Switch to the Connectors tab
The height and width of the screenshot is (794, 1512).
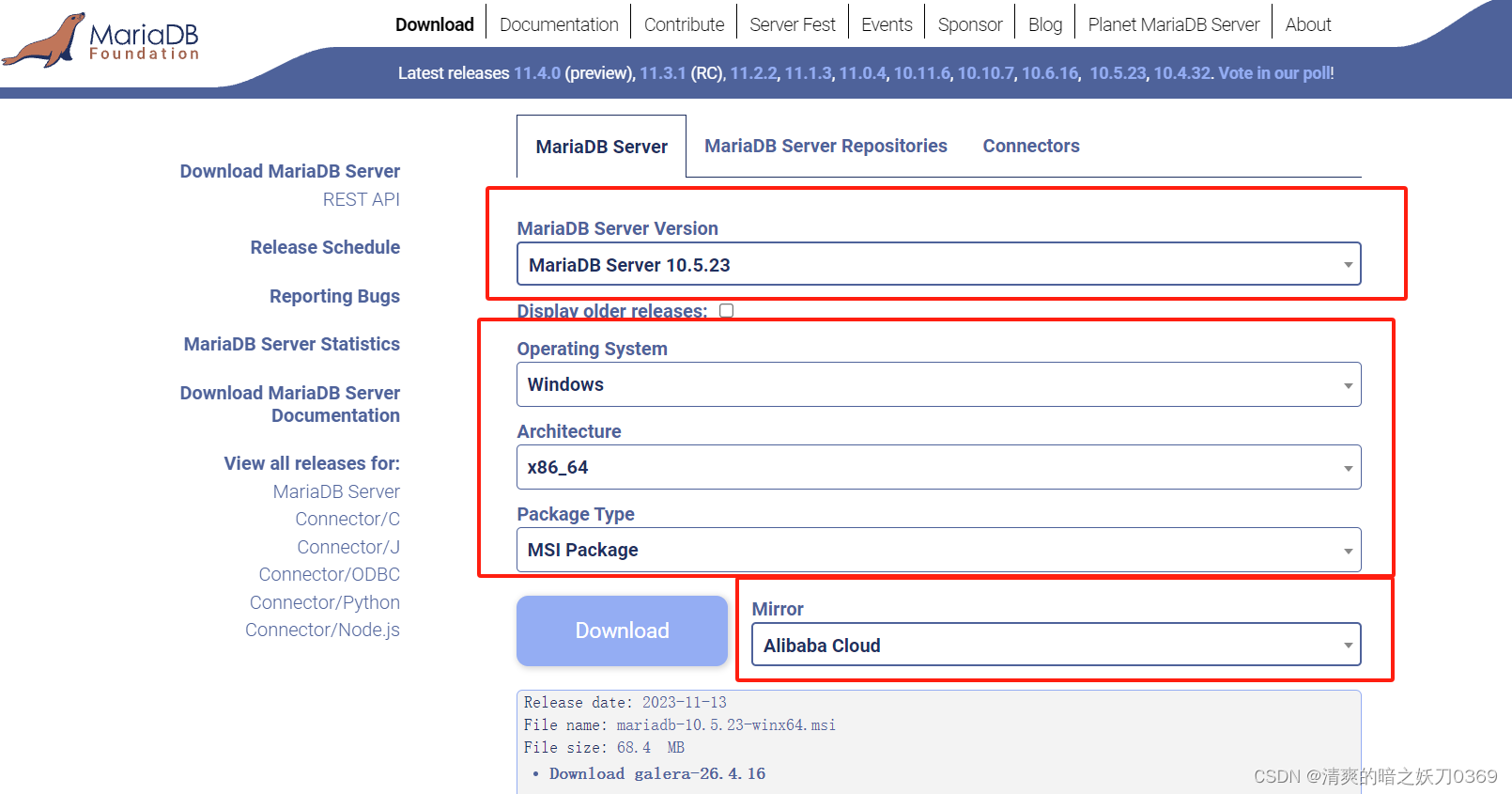[x=1031, y=146]
